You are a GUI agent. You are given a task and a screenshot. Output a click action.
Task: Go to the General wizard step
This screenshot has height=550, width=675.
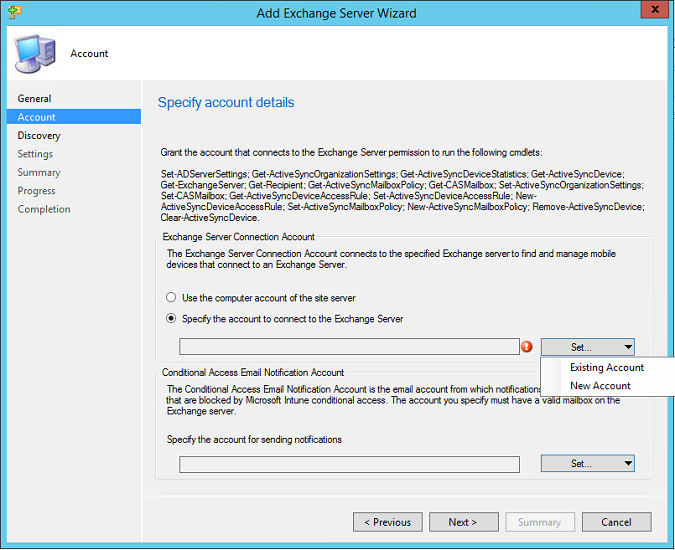[x=34, y=99]
